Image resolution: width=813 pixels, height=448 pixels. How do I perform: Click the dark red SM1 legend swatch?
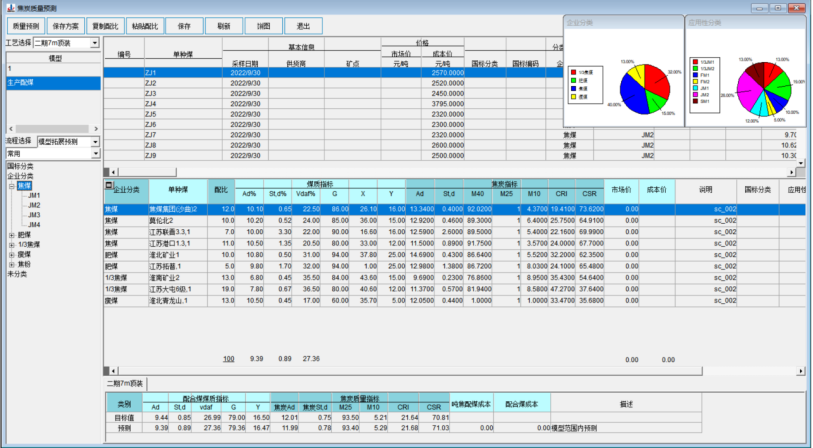(x=695, y=101)
